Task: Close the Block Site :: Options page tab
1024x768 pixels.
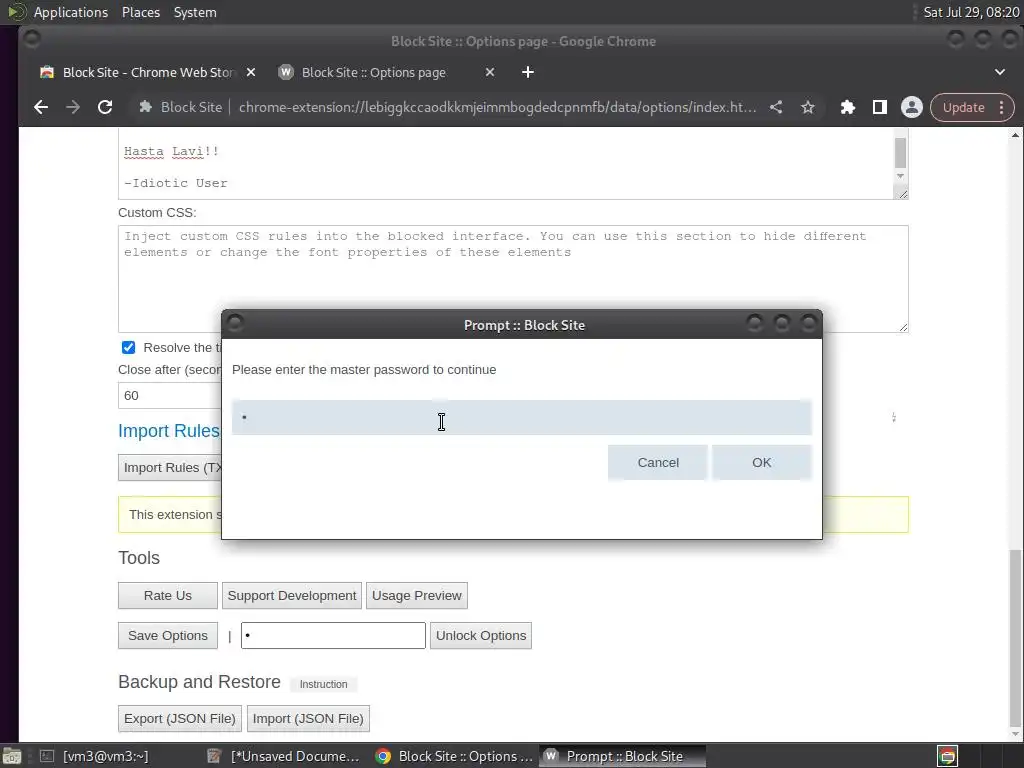Action: click(490, 72)
